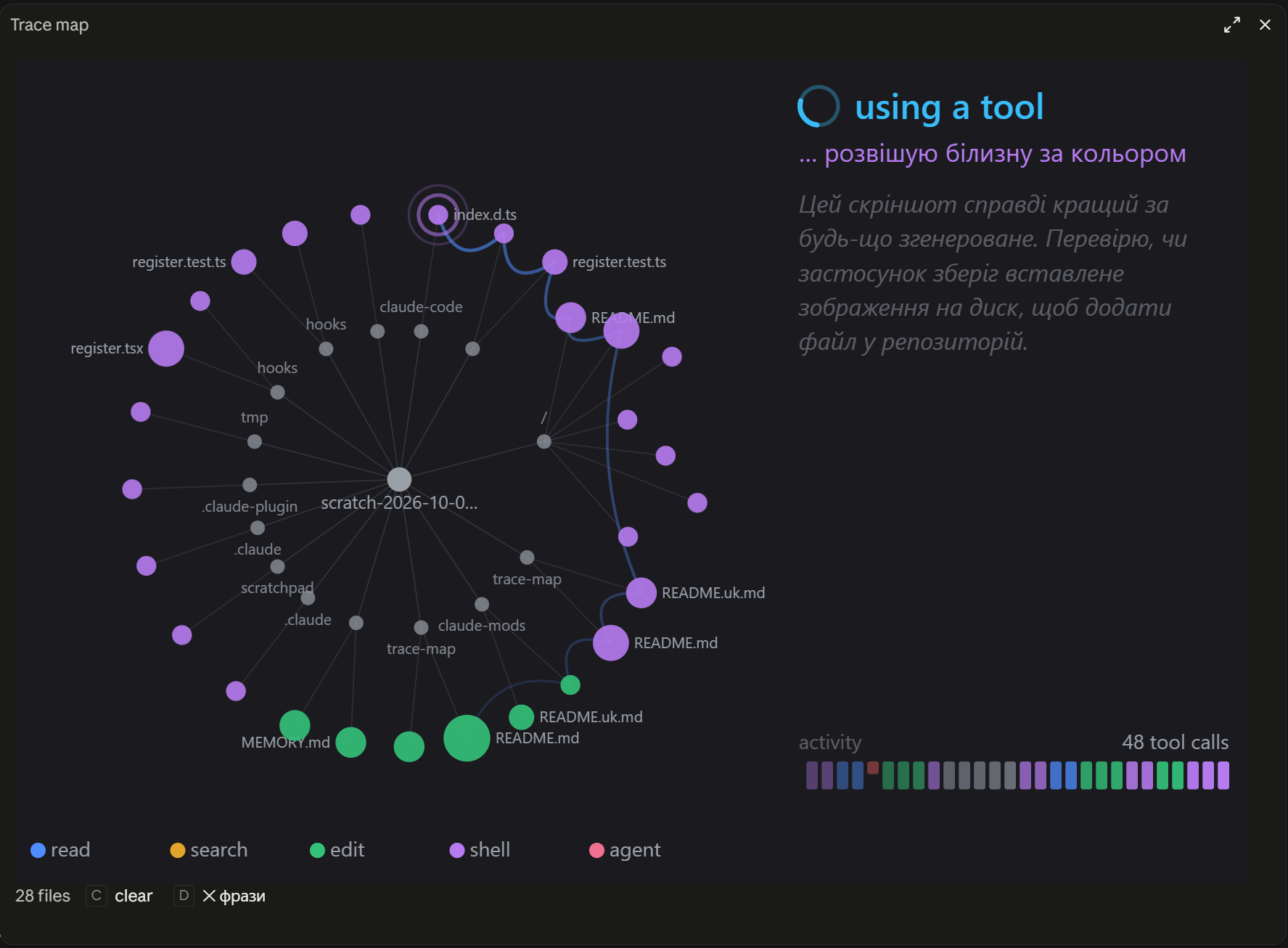Screen dimensions: 1288x948
Task: Click the tmp folder node
Action: 254,441
